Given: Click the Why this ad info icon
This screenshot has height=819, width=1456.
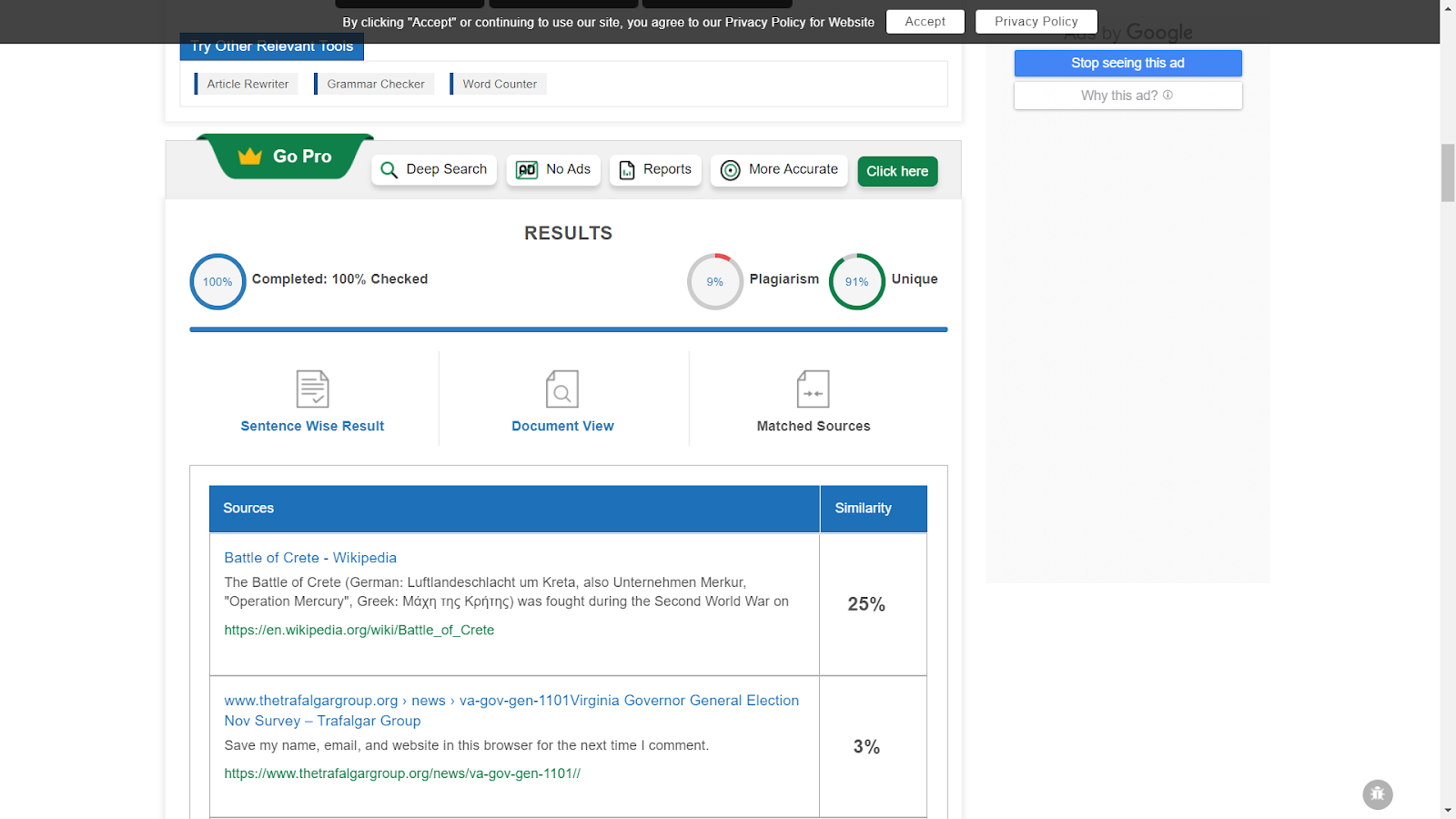Looking at the screenshot, I should pos(1168,95).
